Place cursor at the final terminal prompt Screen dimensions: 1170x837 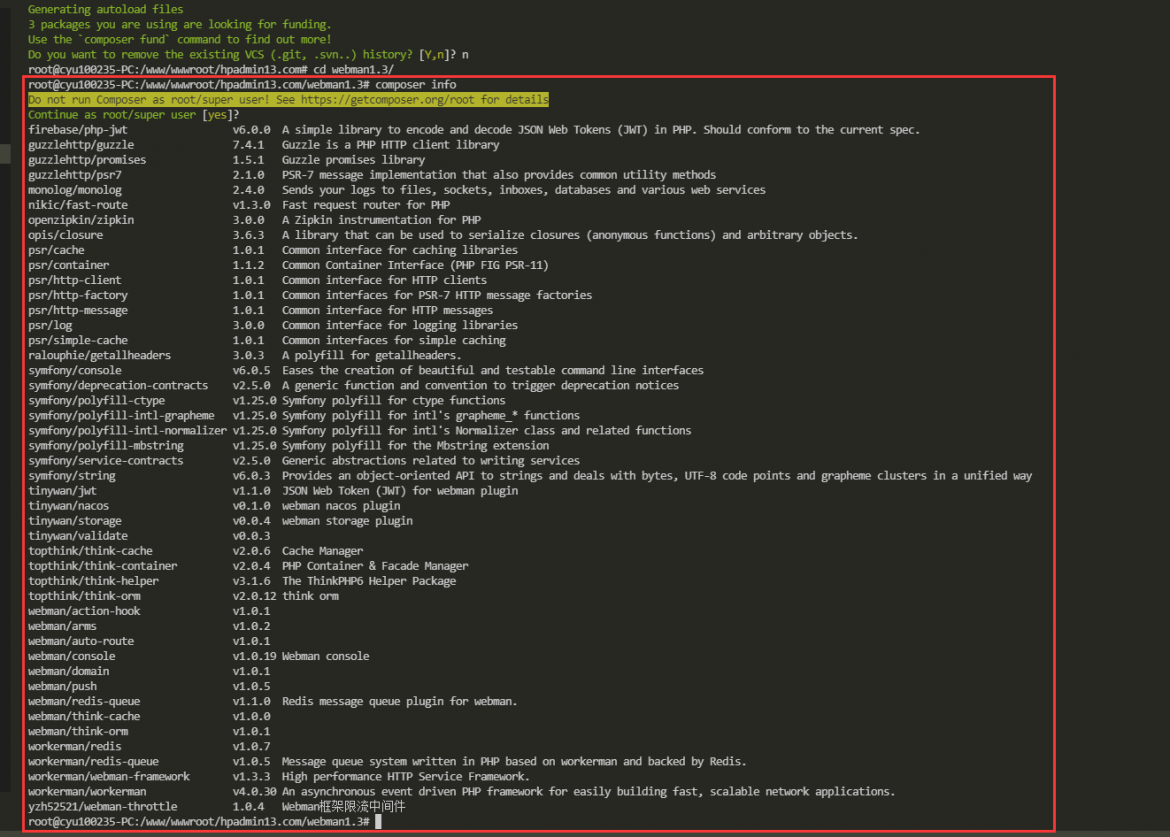tap(378, 821)
